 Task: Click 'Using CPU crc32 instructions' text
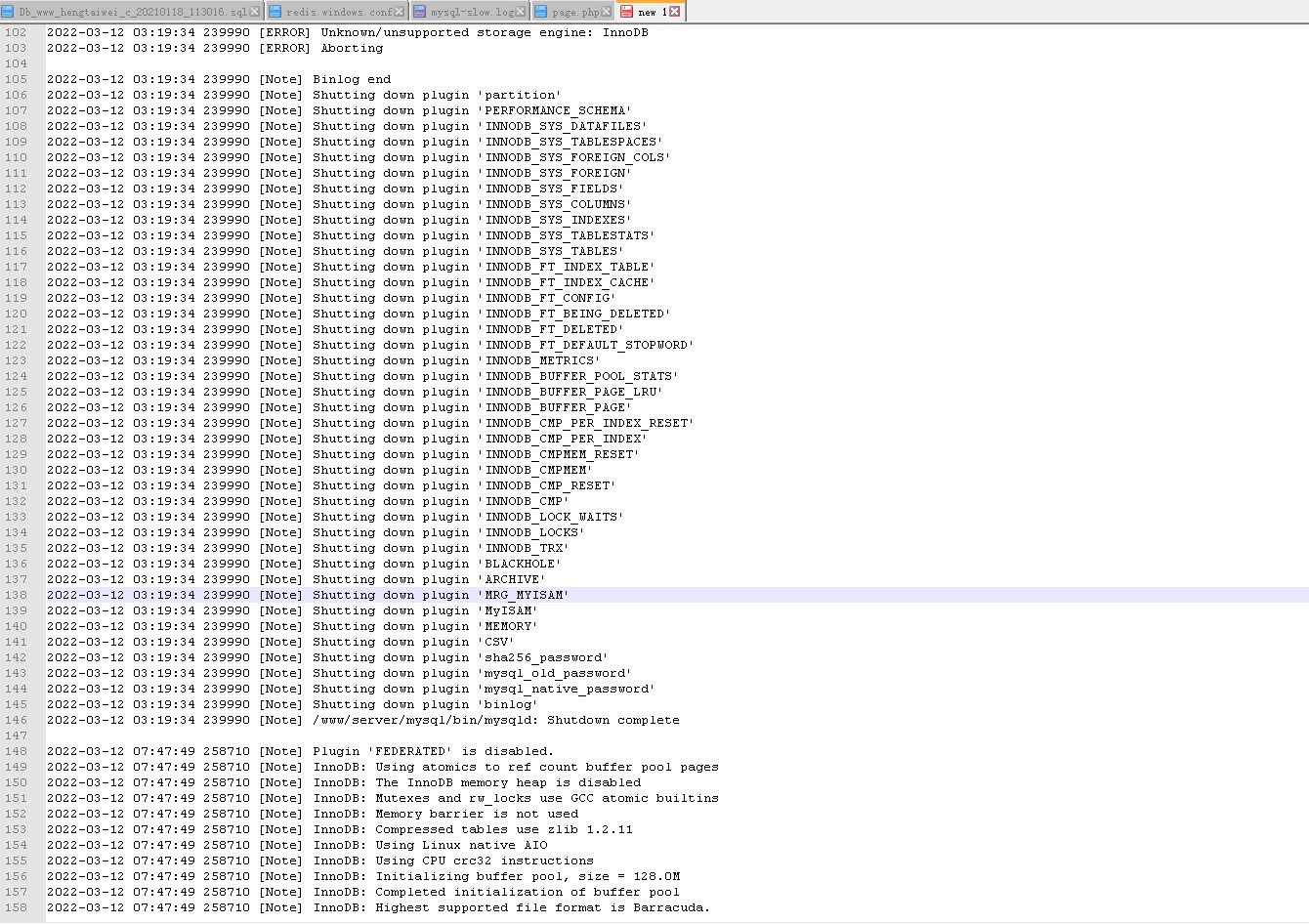coord(485,861)
